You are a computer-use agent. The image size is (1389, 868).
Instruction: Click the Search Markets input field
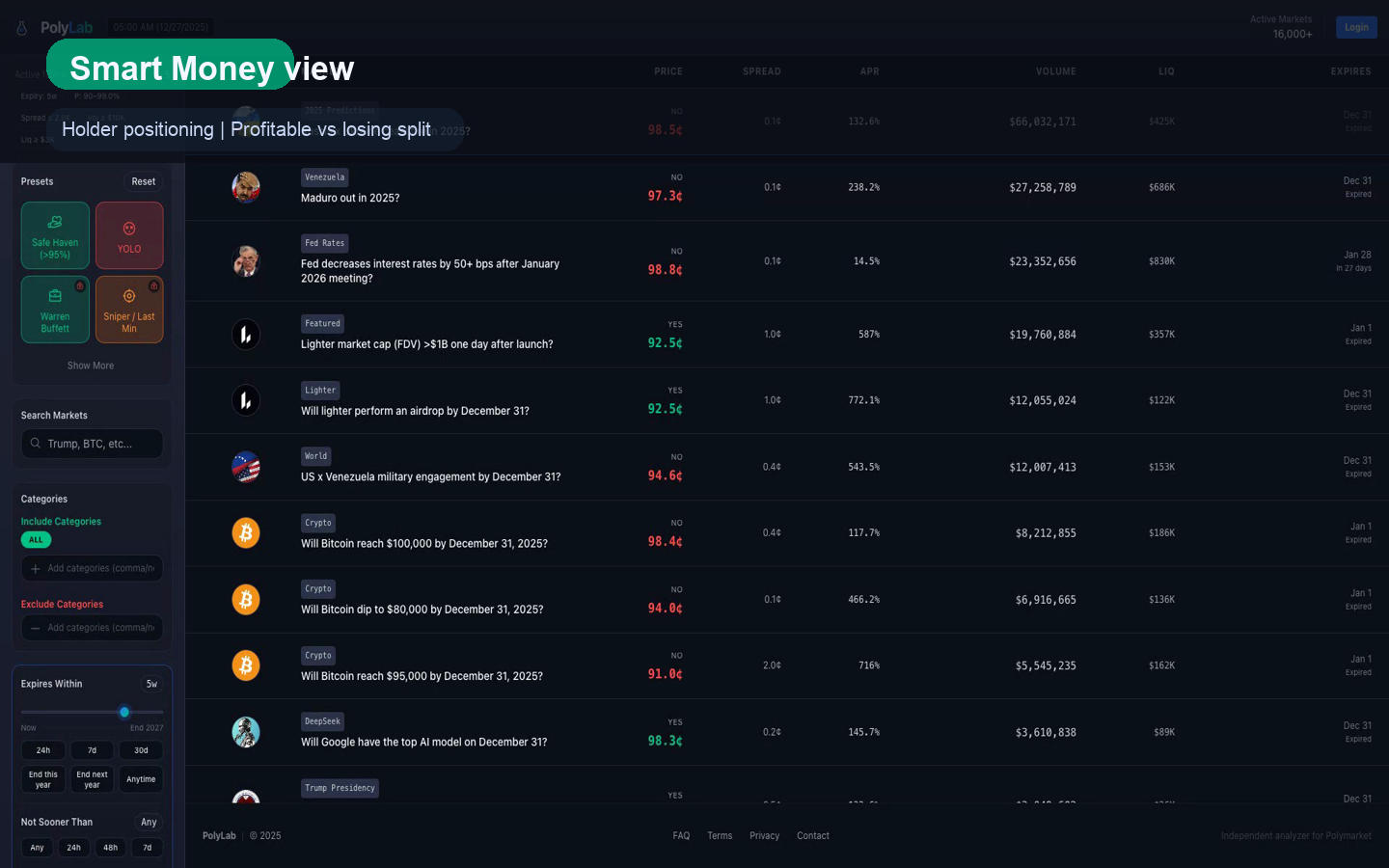click(92, 444)
